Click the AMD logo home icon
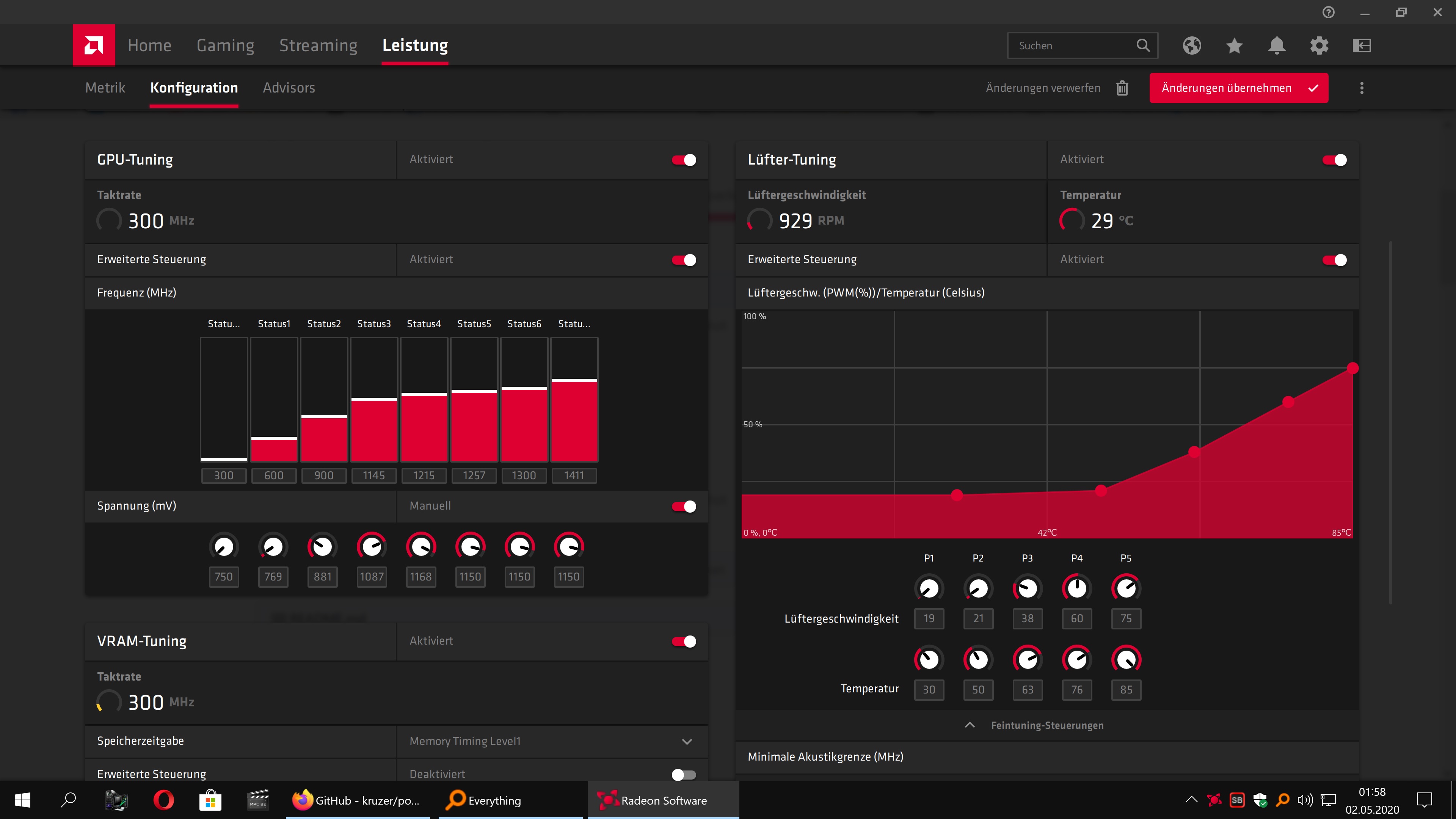Image resolution: width=1456 pixels, height=819 pixels. point(94,45)
